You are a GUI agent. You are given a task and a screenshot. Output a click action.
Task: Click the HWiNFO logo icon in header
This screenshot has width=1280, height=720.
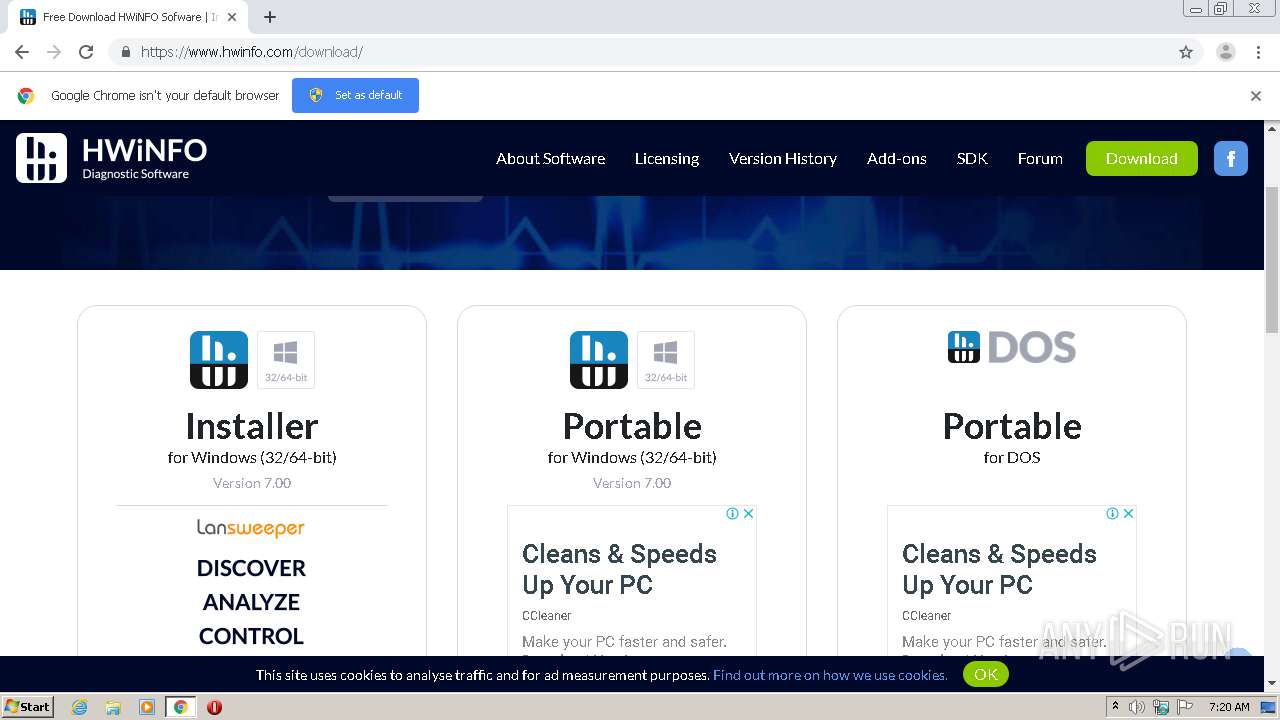(x=41, y=158)
